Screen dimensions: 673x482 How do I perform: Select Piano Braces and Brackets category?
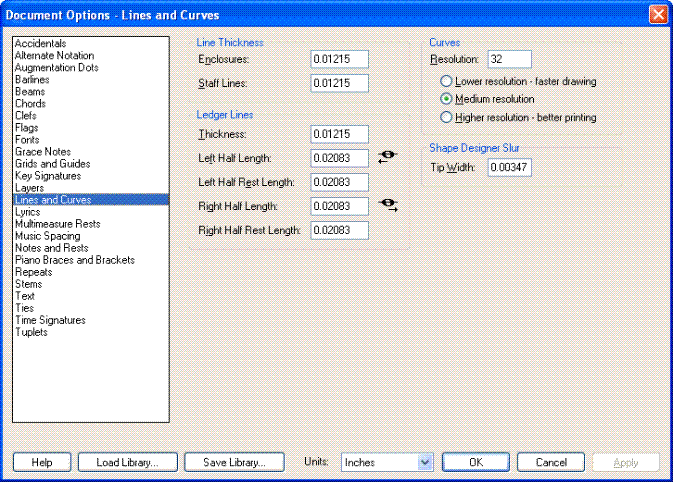coord(75,260)
